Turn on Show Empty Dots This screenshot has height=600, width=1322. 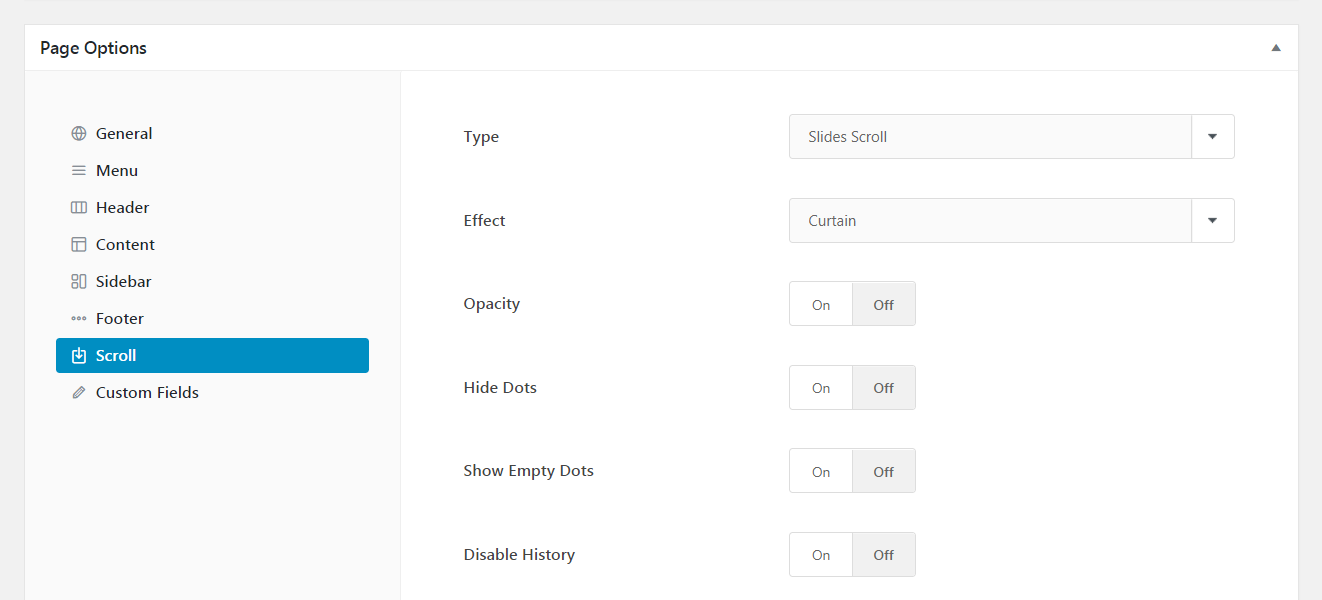[x=820, y=470]
